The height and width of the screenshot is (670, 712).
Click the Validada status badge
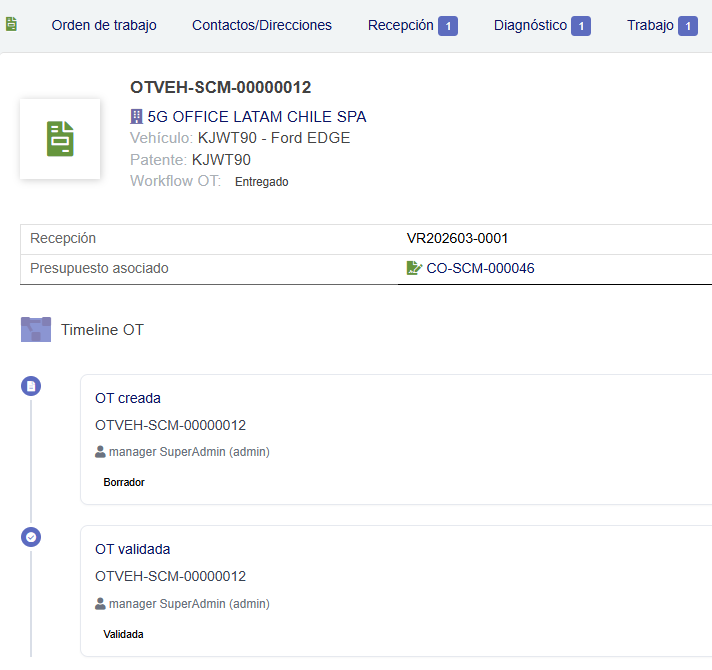124,634
